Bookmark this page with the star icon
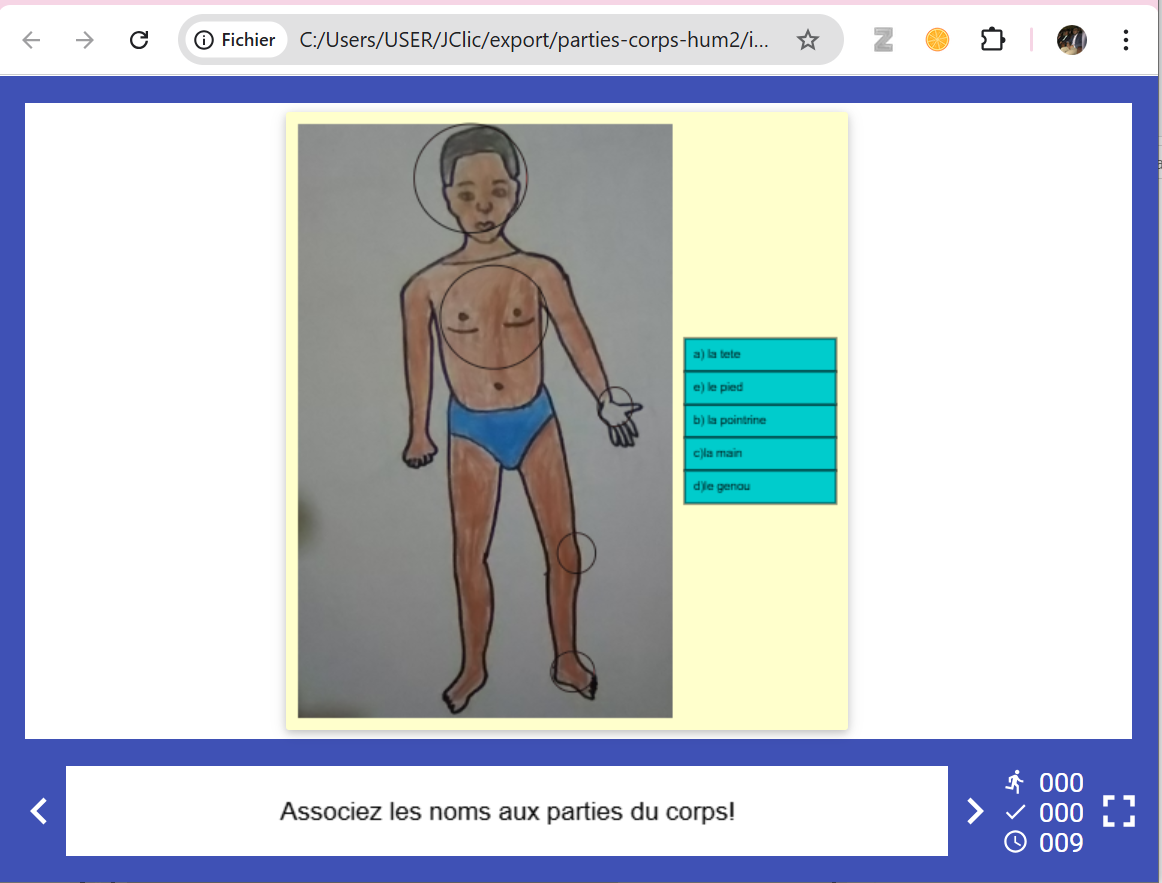The width and height of the screenshot is (1162, 883). [x=807, y=40]
